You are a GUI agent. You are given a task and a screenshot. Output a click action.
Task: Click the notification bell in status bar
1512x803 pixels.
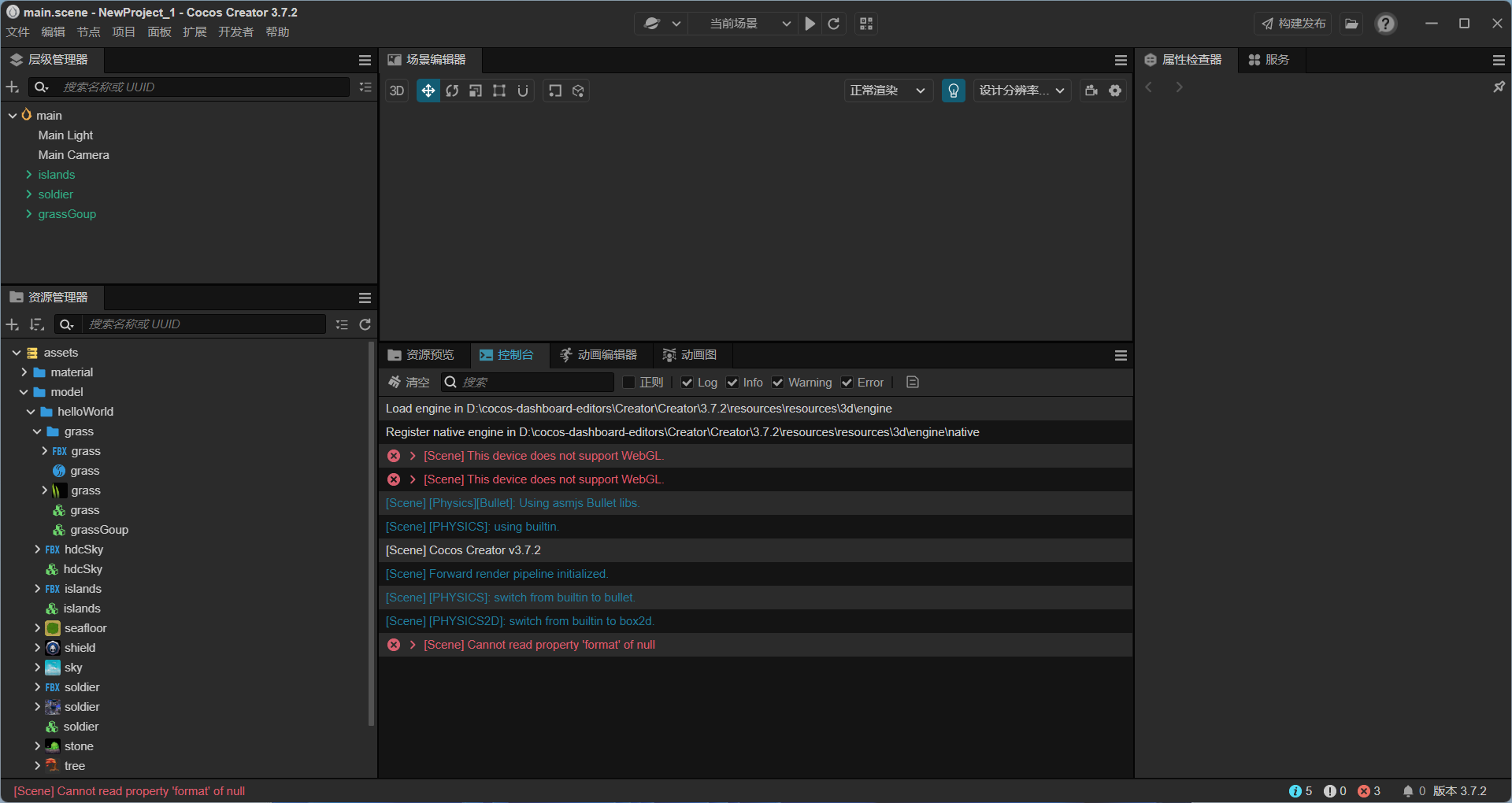click(1408, 791)
